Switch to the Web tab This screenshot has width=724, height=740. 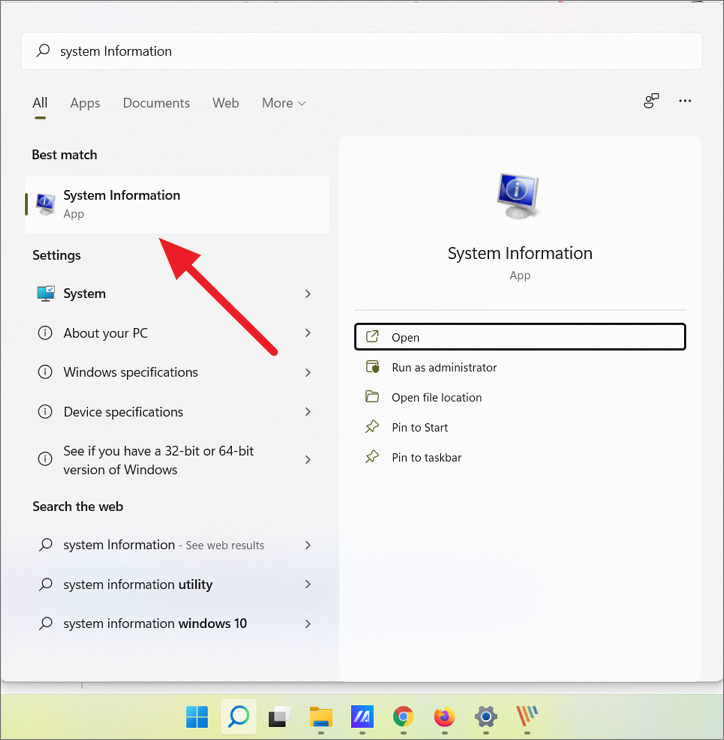(226, 103)
